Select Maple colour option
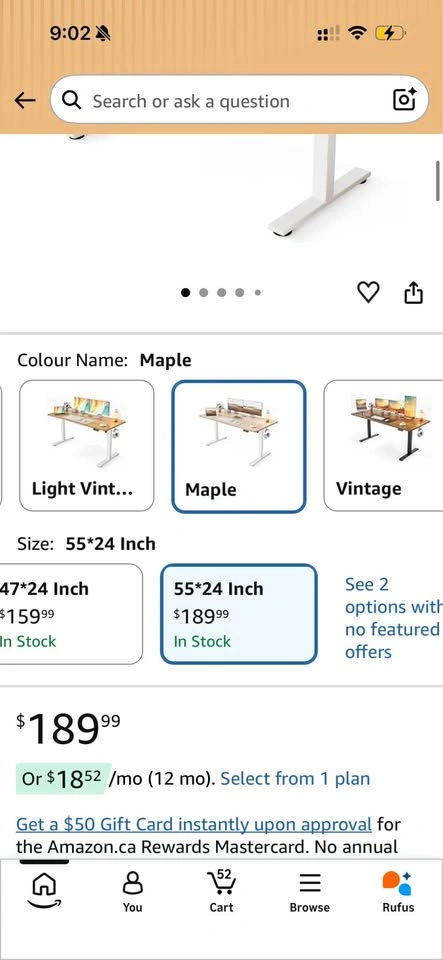This screenshot has width=443, height=960. coord(239,446)
